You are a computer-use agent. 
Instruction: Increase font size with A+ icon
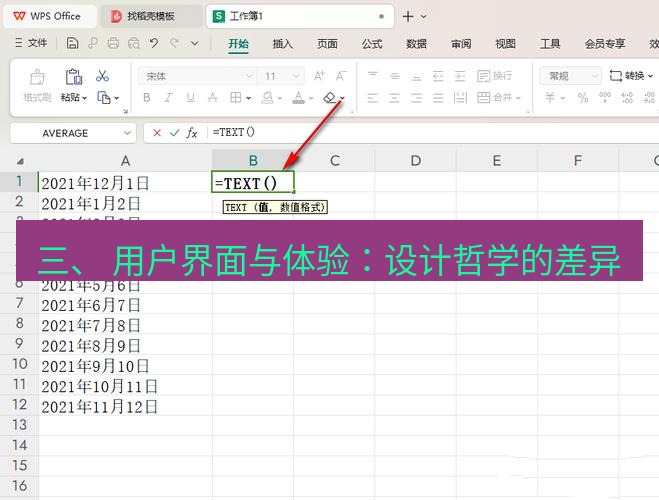click(319, 76)
